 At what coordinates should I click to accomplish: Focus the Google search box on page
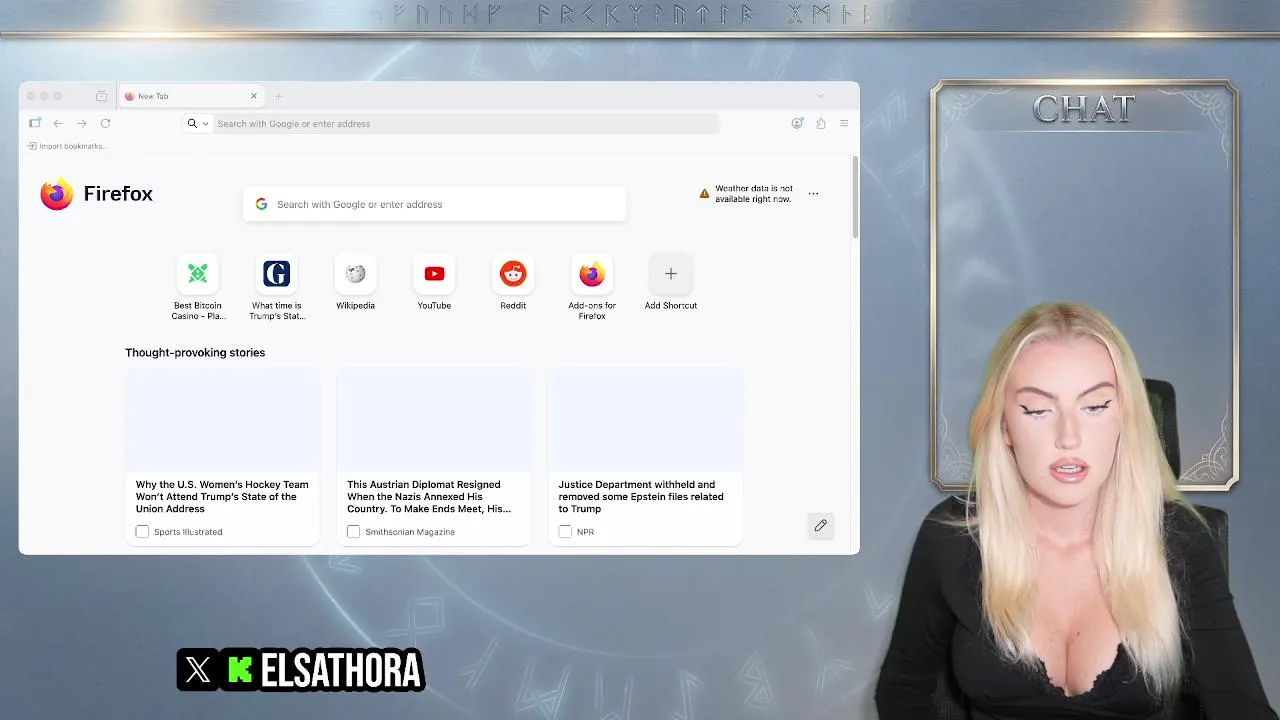(x=434, y=204)
